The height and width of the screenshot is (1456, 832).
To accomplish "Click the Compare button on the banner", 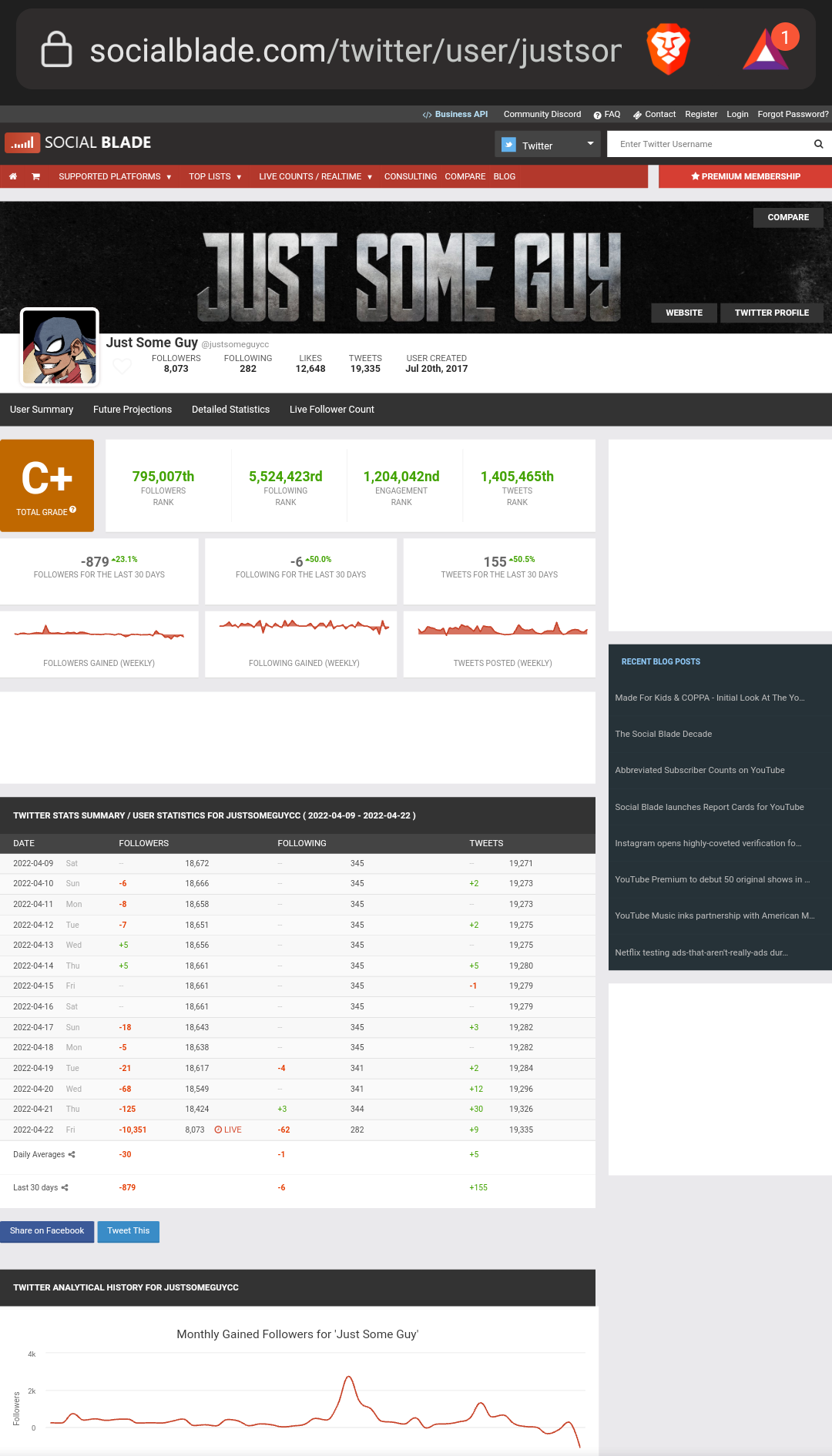I will pos(788,217).
